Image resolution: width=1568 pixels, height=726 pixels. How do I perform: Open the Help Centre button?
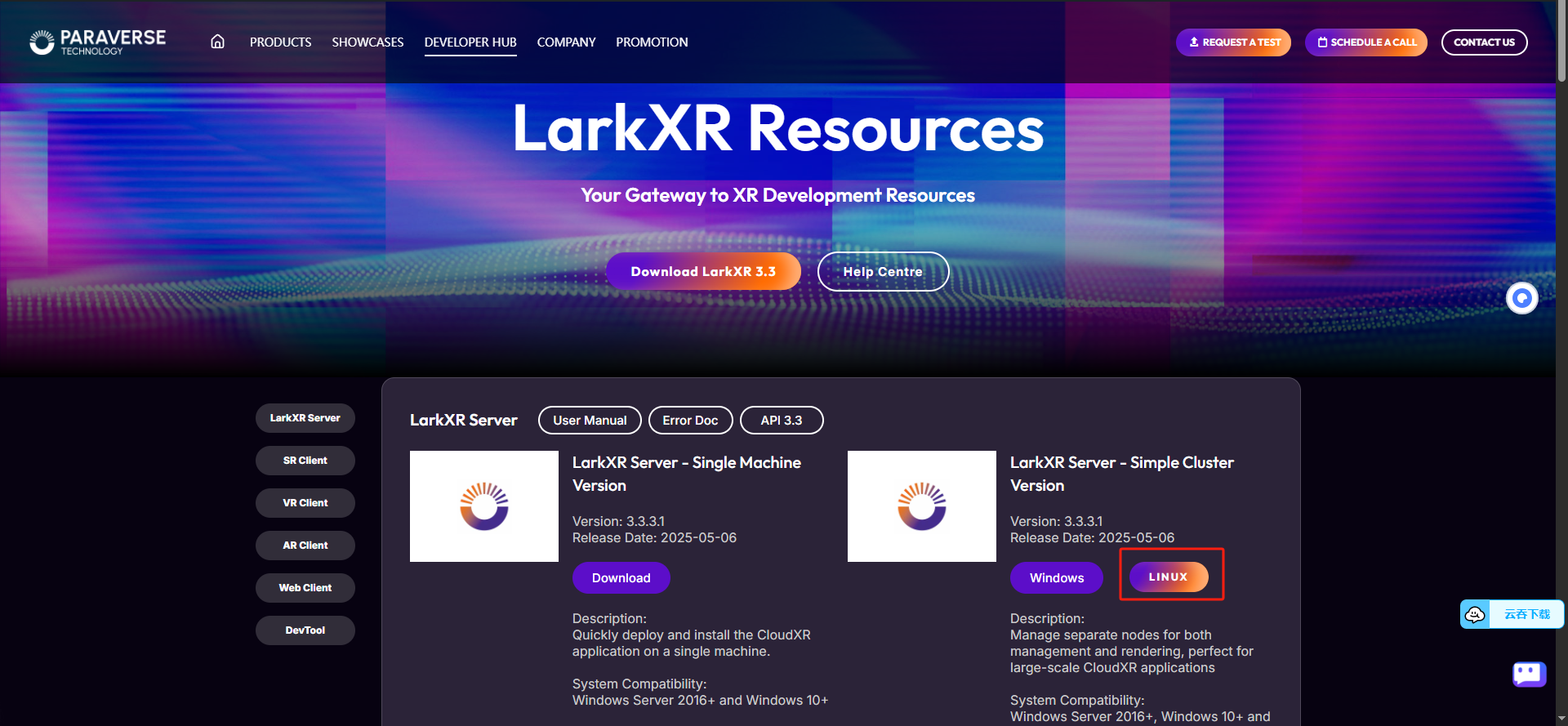click(x=883, y=271)
